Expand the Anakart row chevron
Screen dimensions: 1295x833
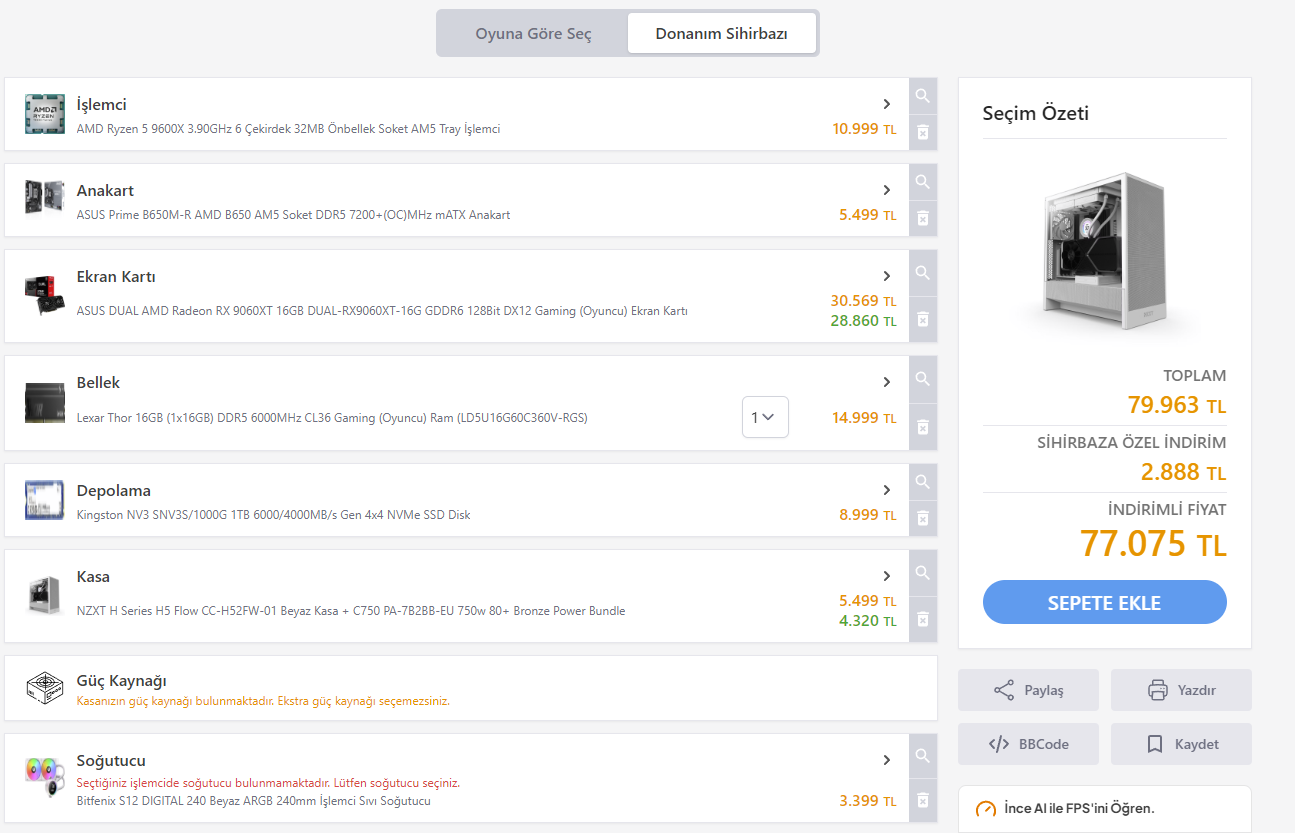(886, 190)
